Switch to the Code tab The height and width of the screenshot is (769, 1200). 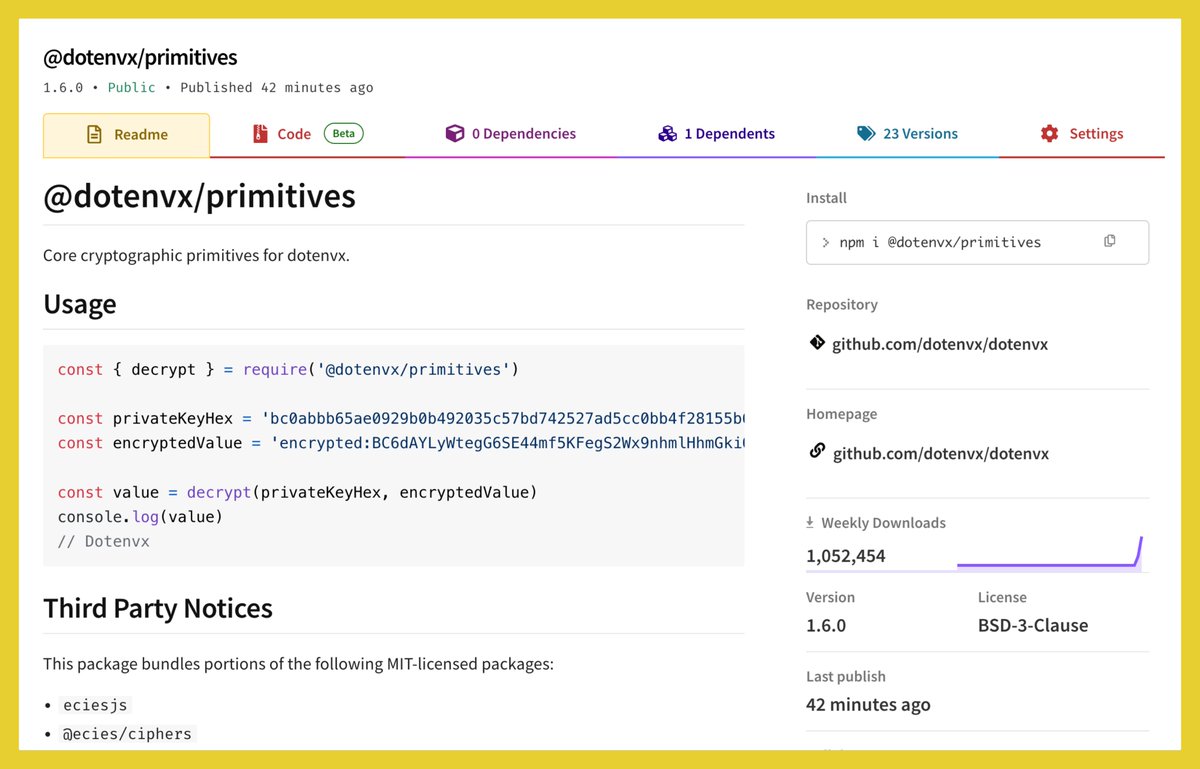(x=307, y=134)
